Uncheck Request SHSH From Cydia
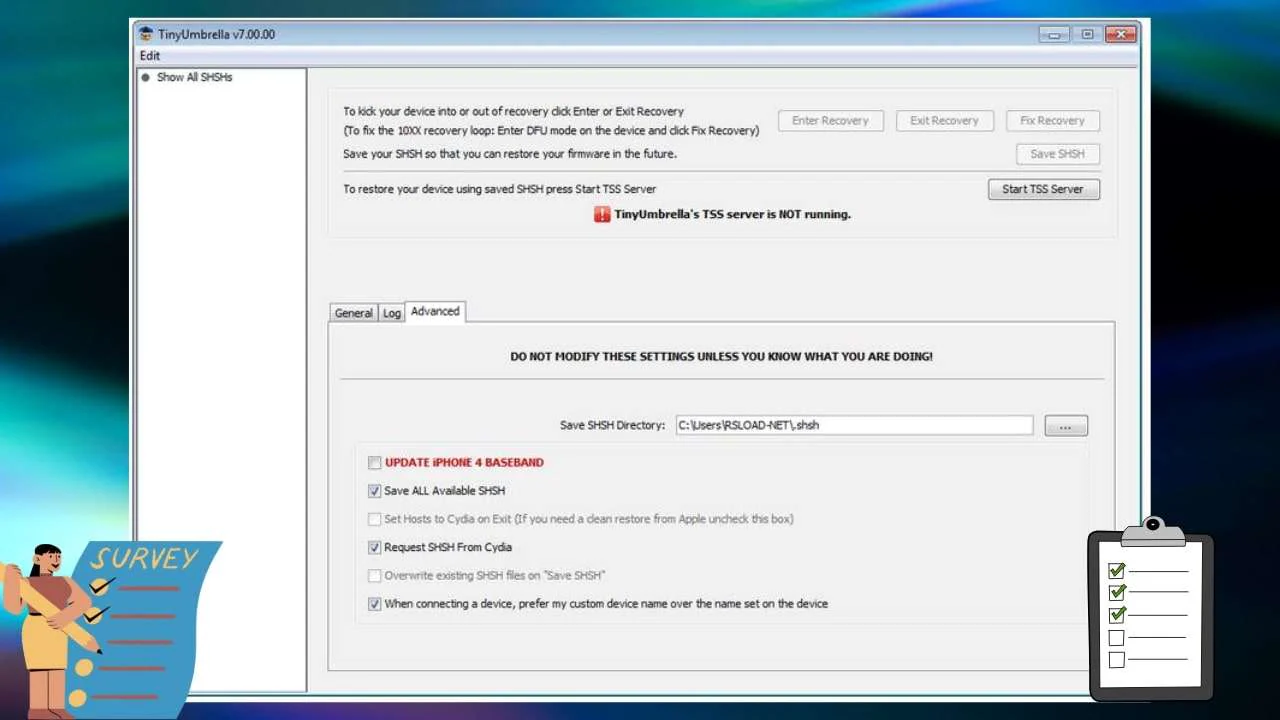Viewport: 1280px width, 720px height. pyautogui.click(x=374, y=547)
